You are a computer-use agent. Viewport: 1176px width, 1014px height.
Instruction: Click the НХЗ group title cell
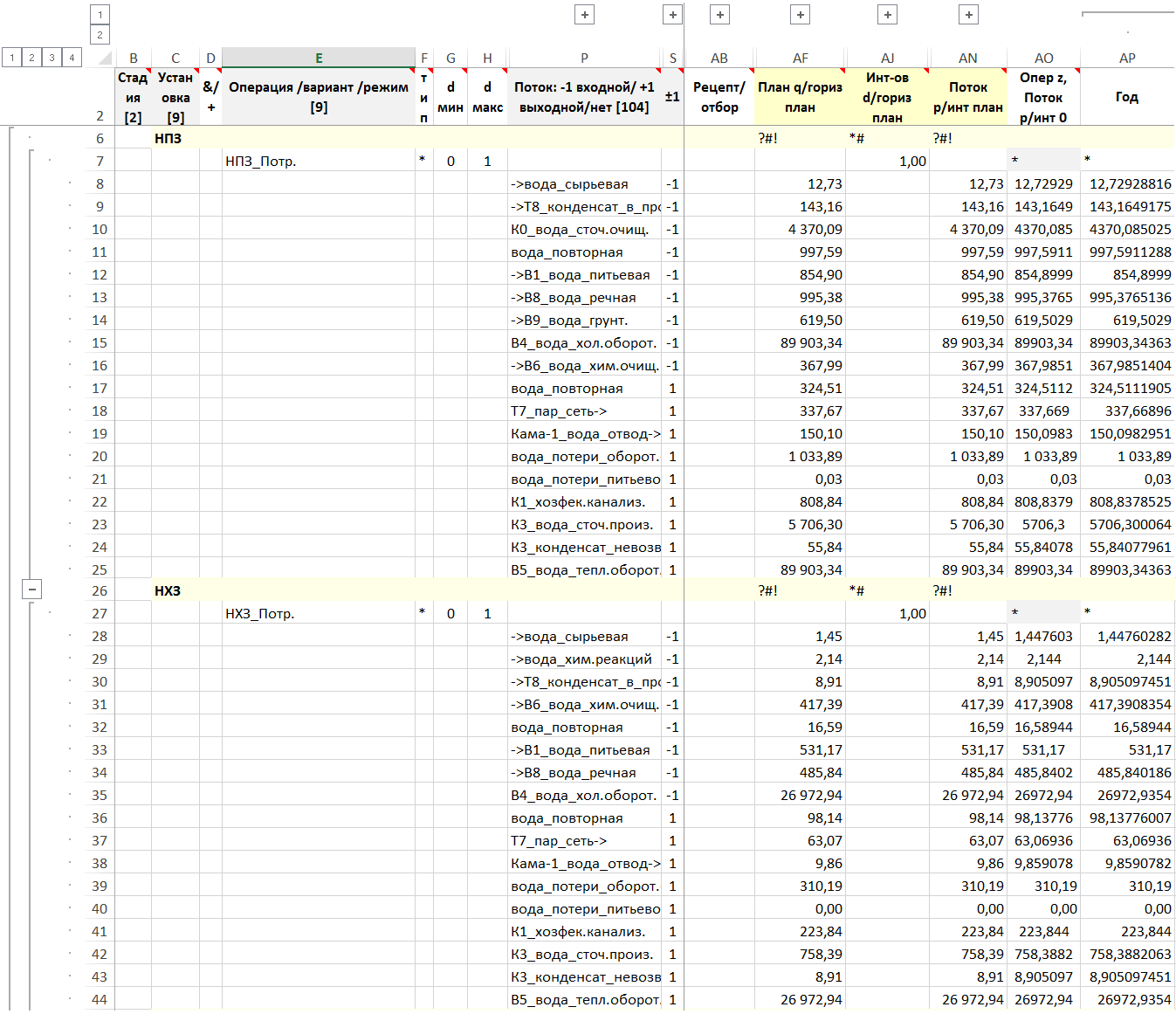pyautogui.click(x=168, y=591)
